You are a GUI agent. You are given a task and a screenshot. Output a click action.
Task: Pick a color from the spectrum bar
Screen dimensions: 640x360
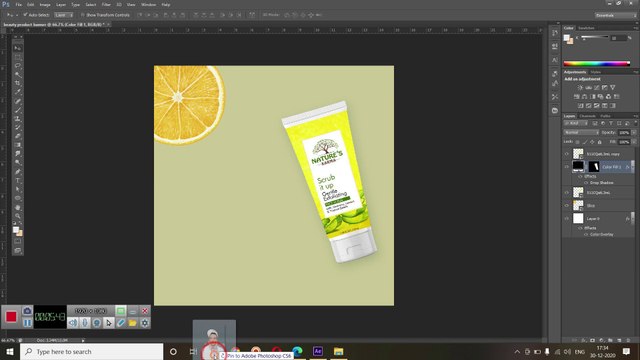(597, 64)
